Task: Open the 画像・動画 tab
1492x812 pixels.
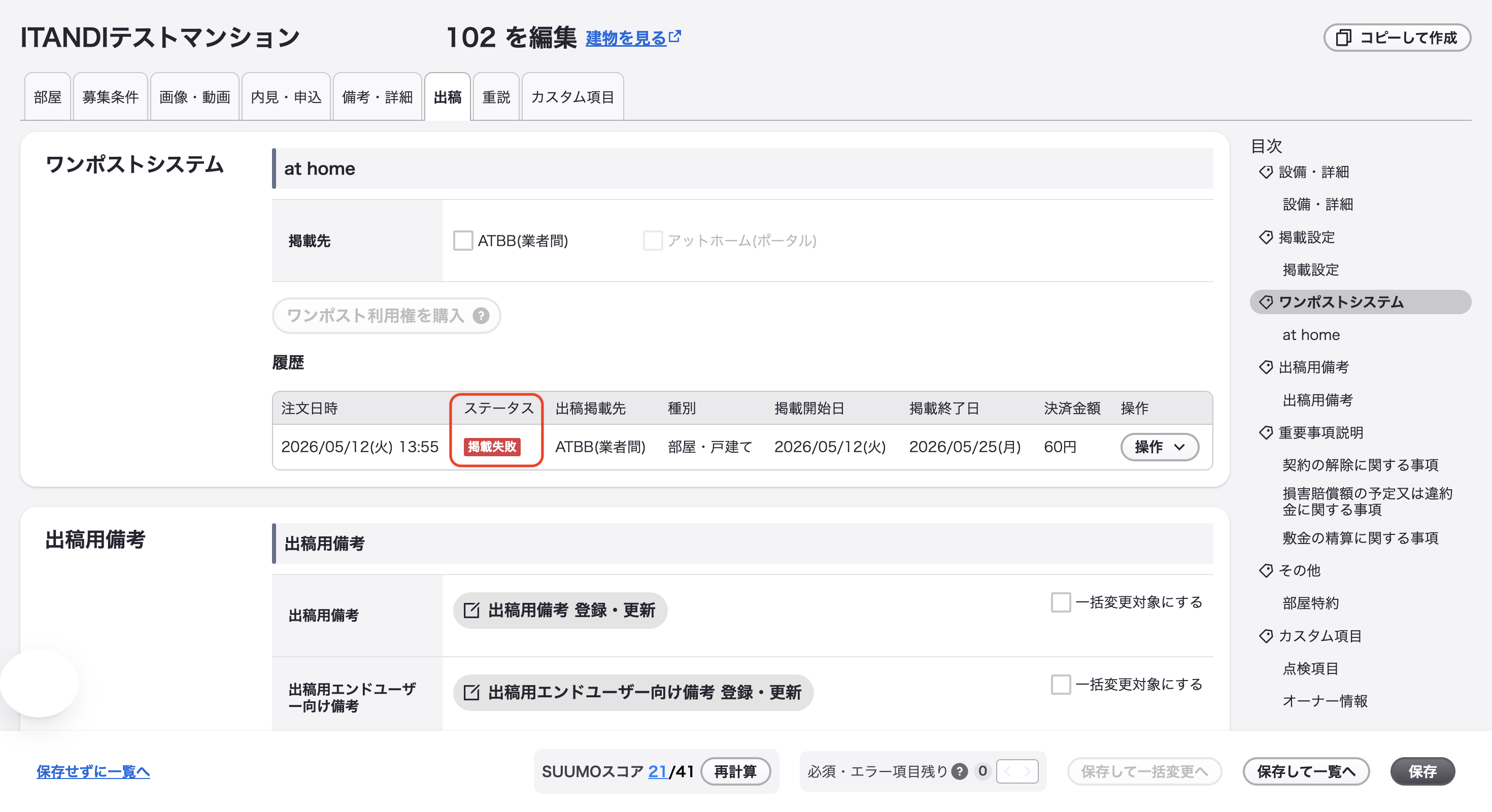Action: click(194, 97)
